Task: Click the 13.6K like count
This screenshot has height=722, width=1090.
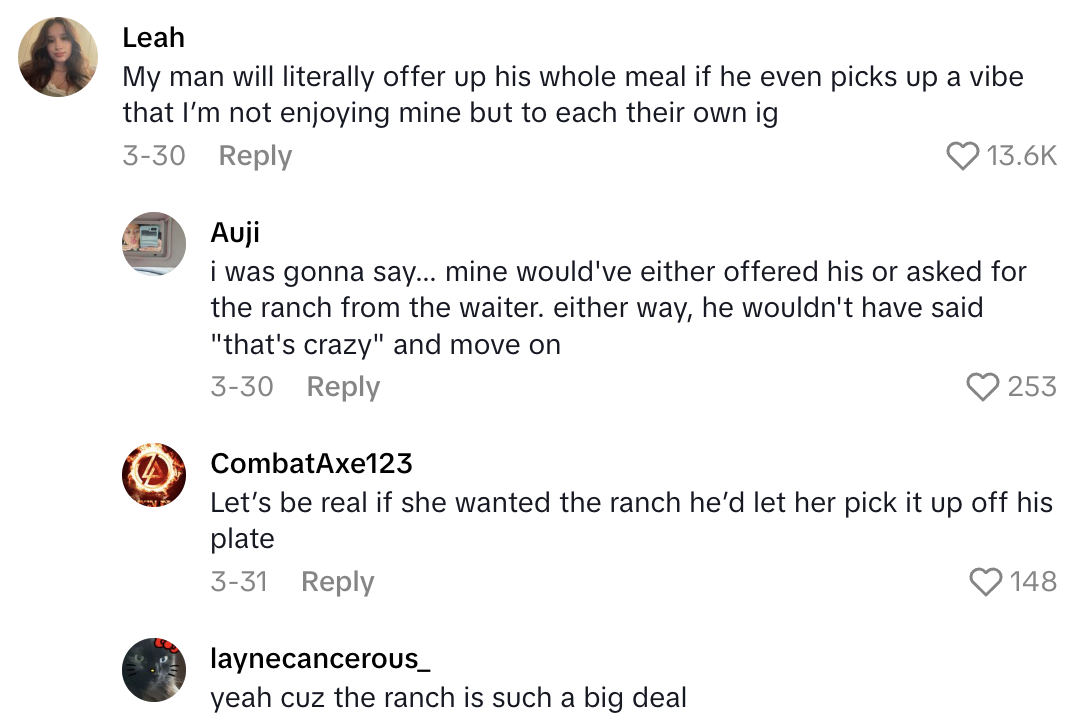Action: coord(1021,156)
